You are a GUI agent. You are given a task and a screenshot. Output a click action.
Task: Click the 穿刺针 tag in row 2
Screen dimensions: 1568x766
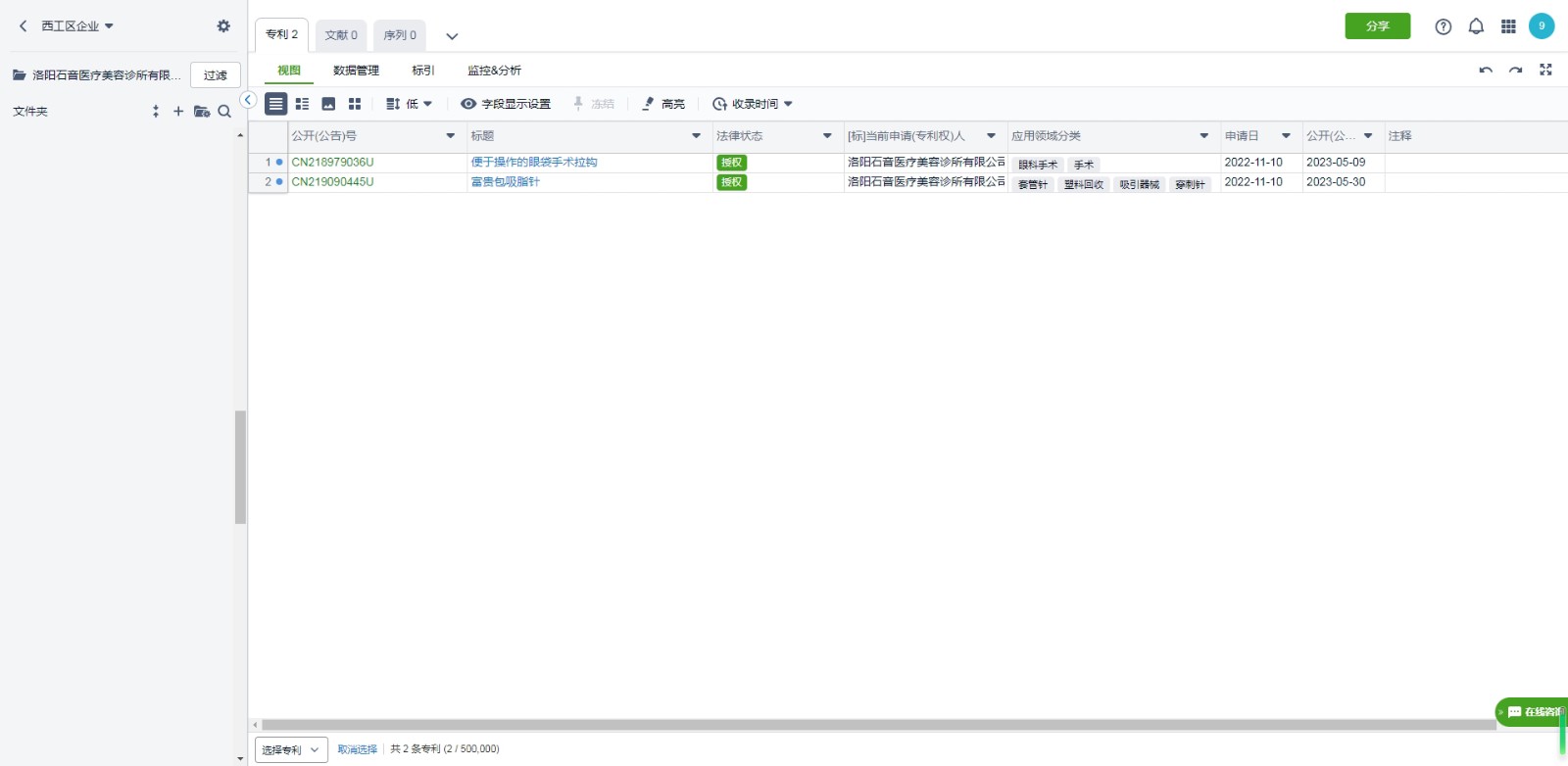[1190, 185]
